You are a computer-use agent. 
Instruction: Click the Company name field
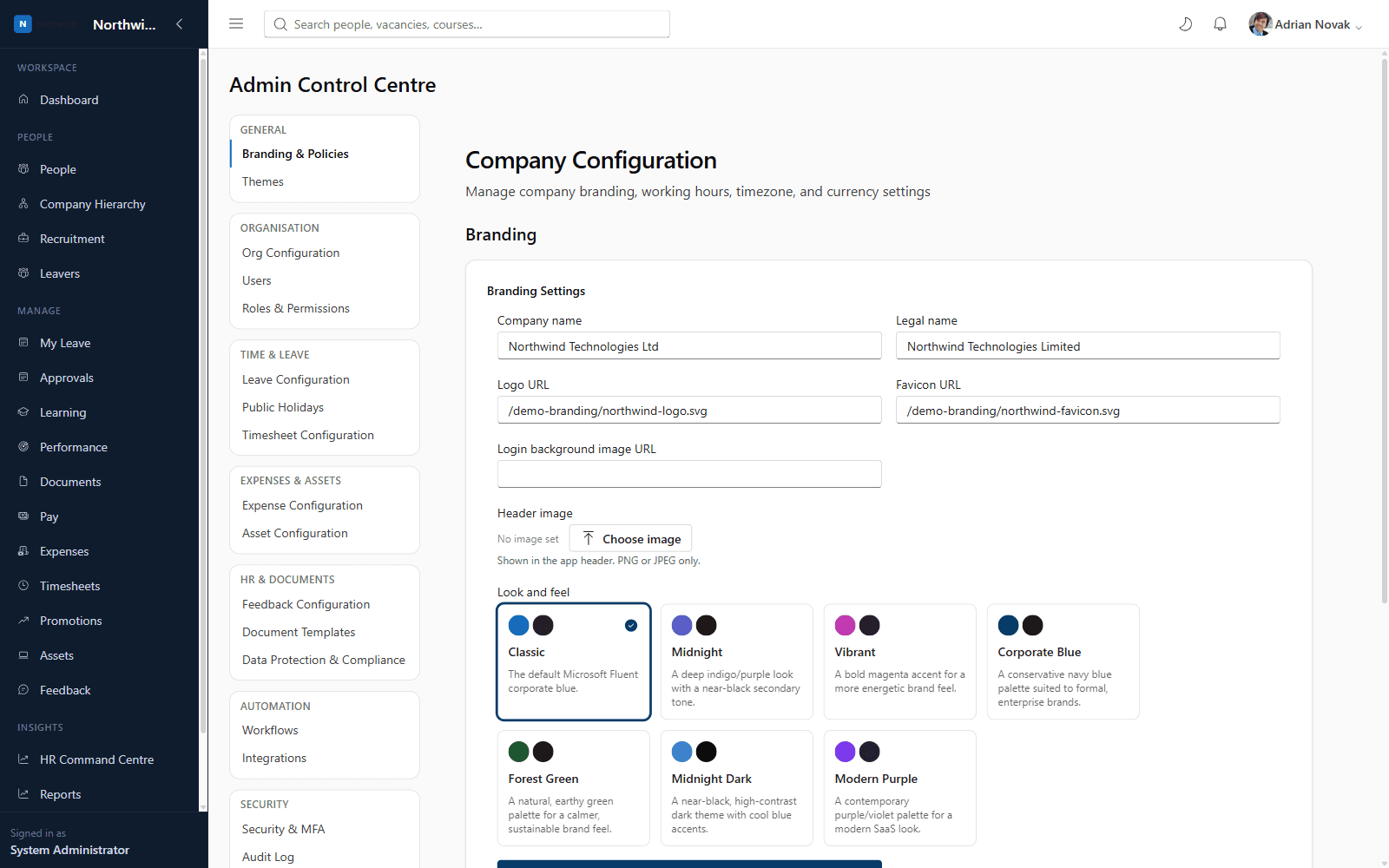point(689,346)
